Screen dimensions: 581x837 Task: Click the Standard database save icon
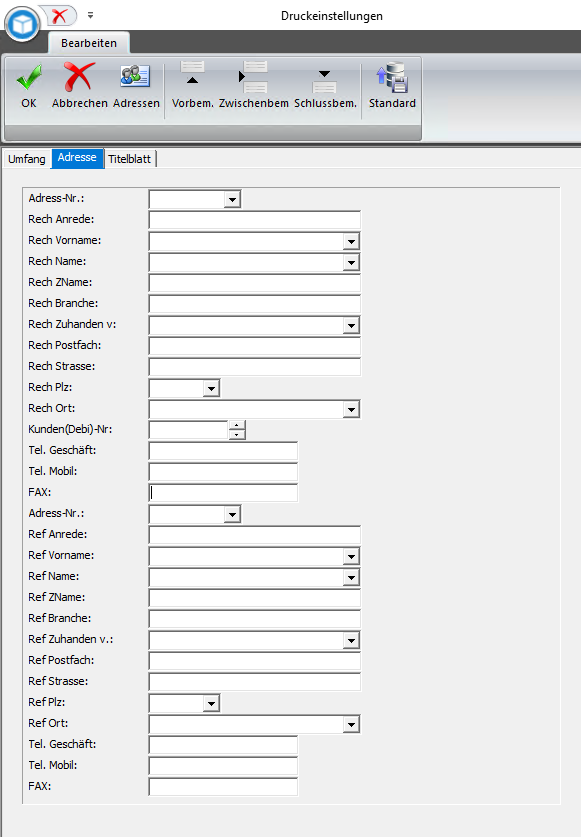[392, 77]
